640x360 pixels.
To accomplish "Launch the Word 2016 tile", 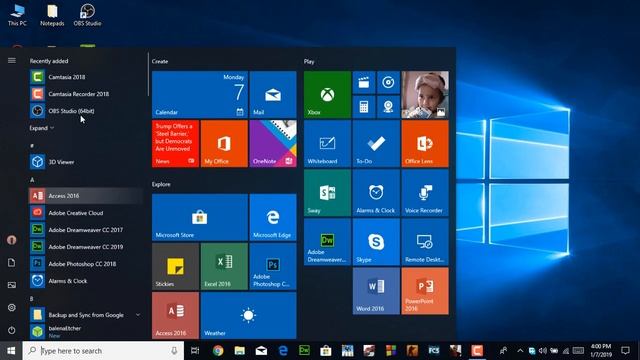I will pos(376,291).
